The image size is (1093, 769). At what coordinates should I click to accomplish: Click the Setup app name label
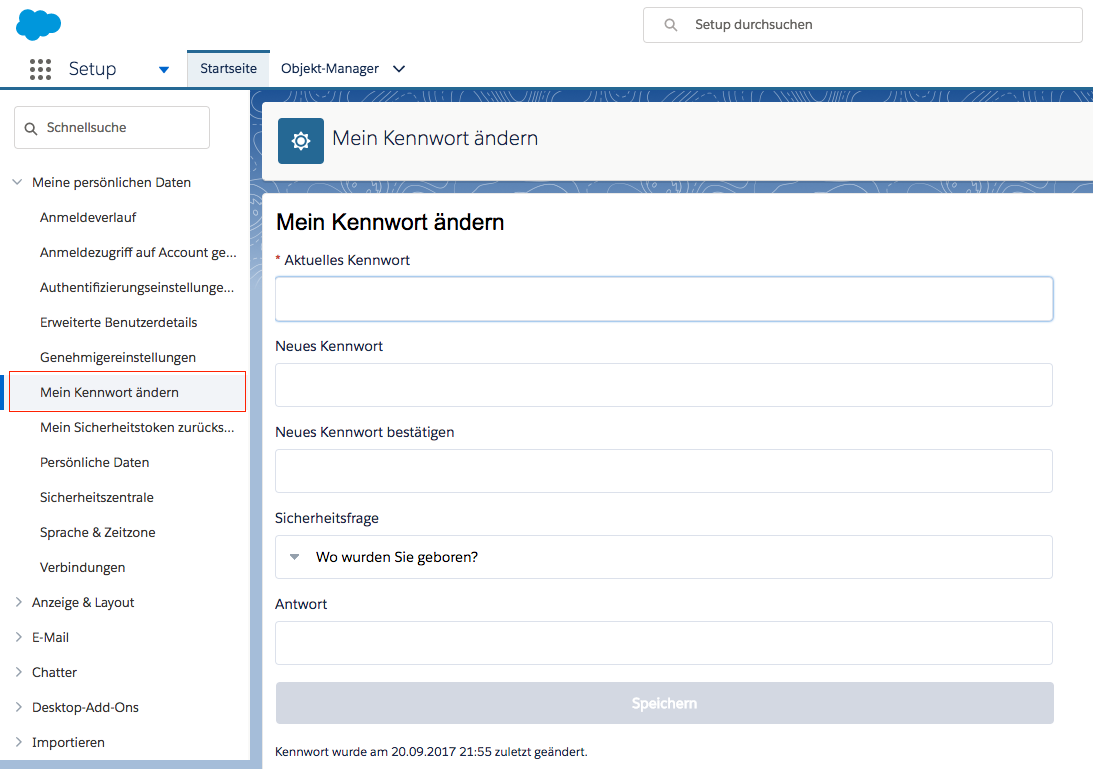pyautogui.click(x=92, y=69)
